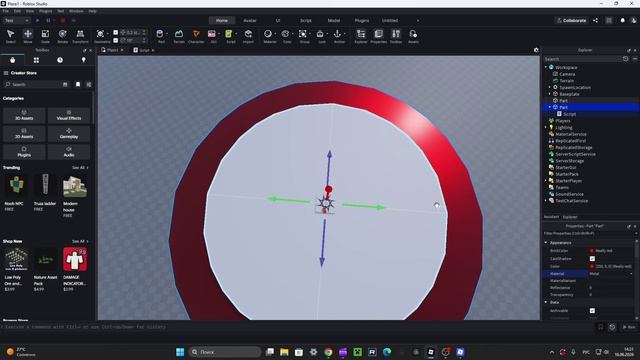This screenshot has height=360, width=640.
Task: Activate the Move tool
Action: tap(28, 36)
